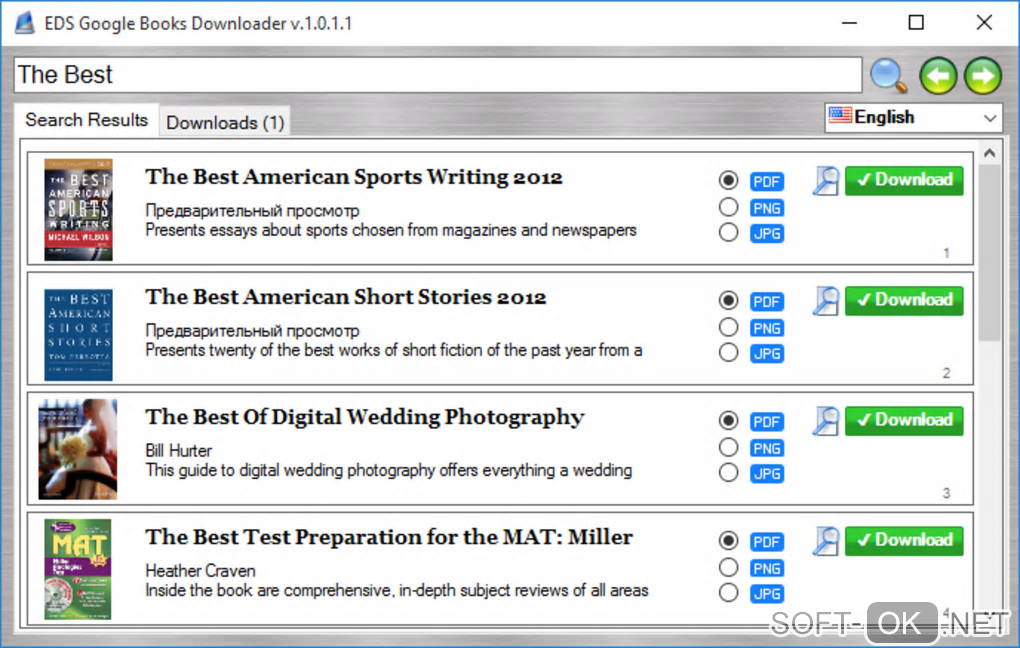The image size is (1020, 648).
Task: Download The Best American Short Stories 2012
Action: [x=904, y=301]
